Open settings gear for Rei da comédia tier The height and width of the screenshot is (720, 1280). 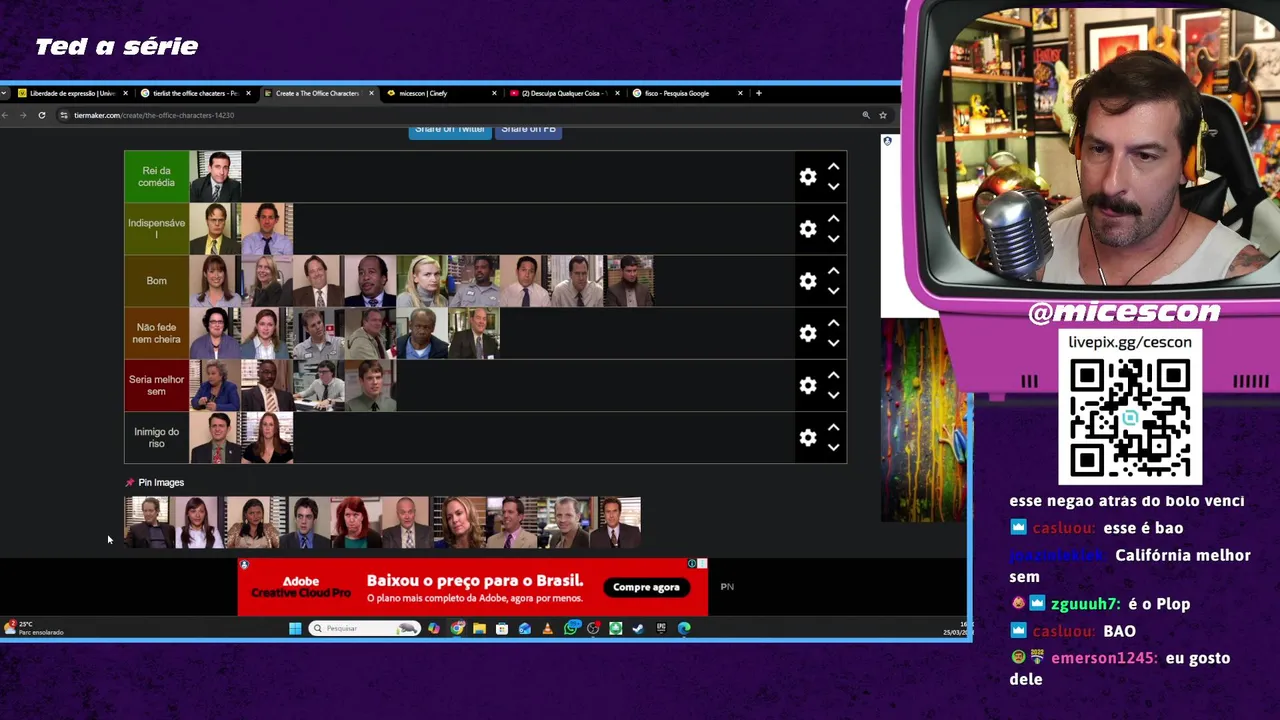point(808,177)
